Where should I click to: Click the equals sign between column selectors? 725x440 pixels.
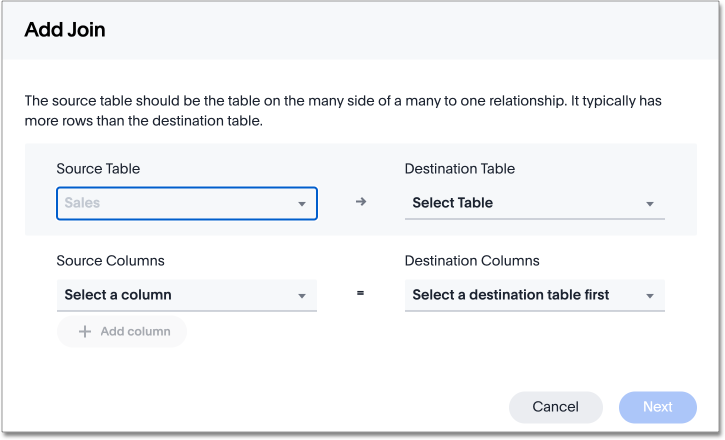pyautogui.click(x=360, y=294)
